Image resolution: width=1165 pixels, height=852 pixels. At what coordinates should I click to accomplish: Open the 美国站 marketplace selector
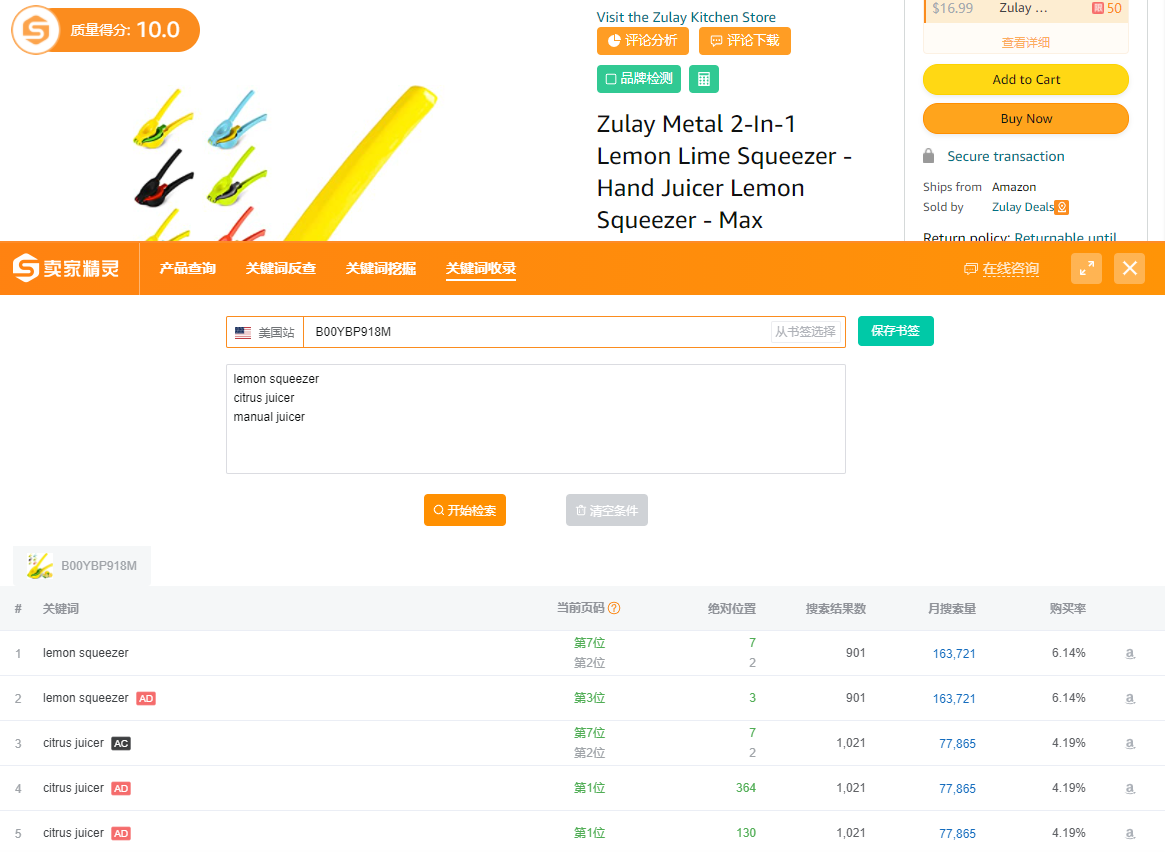pyautogui.click(x=265, y=332)
